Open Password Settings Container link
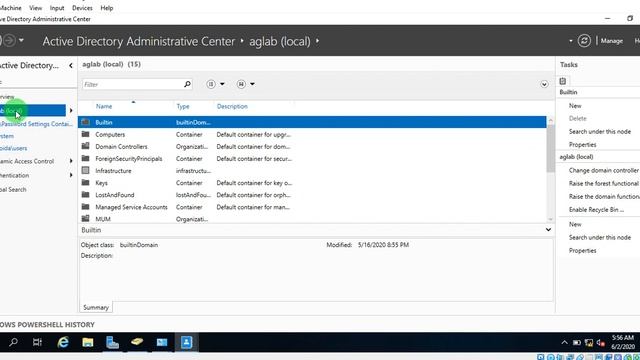 click(x=36, y=124)
